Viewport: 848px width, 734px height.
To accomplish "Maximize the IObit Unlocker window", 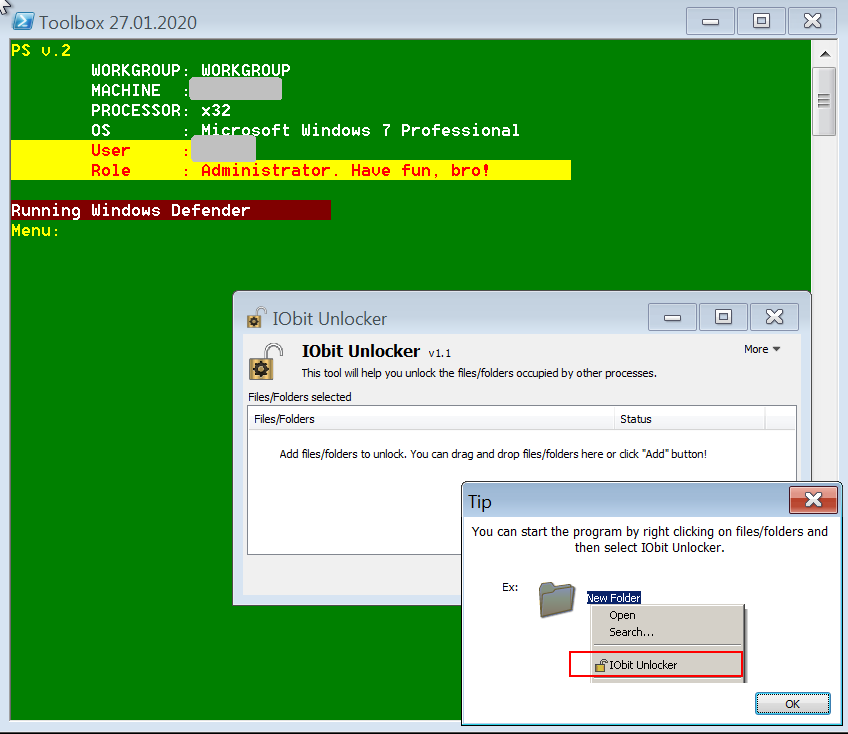I will (723, 317).
